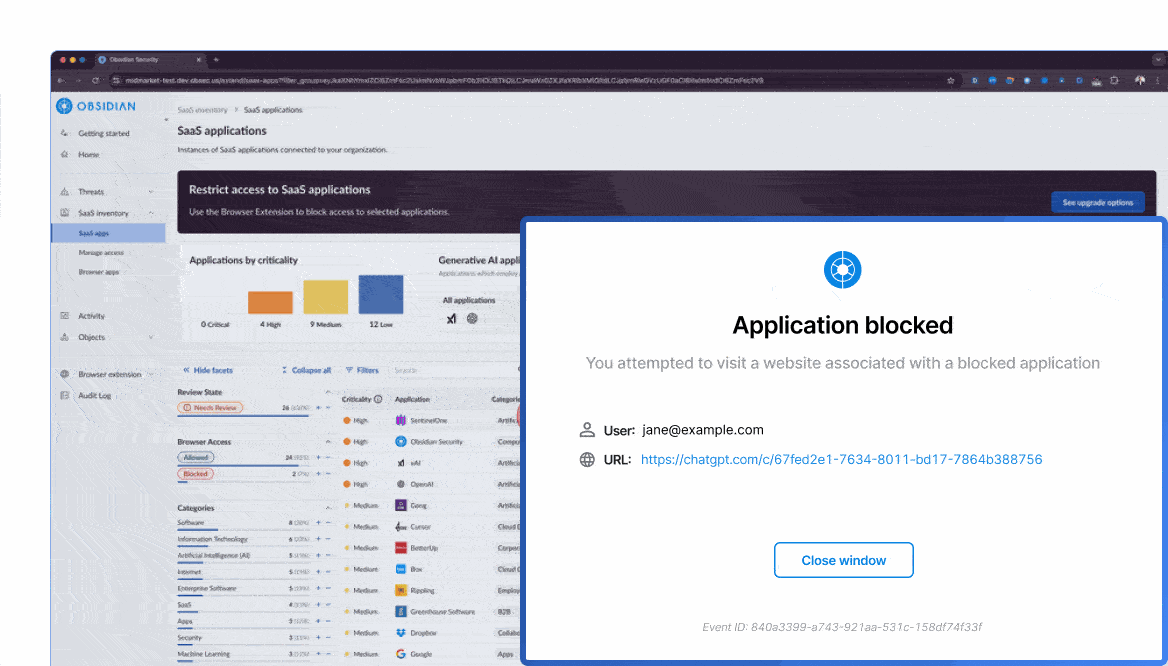The image size is (1168, 666).
Task: Collapse the Review State facet
Action: [328, 393]
